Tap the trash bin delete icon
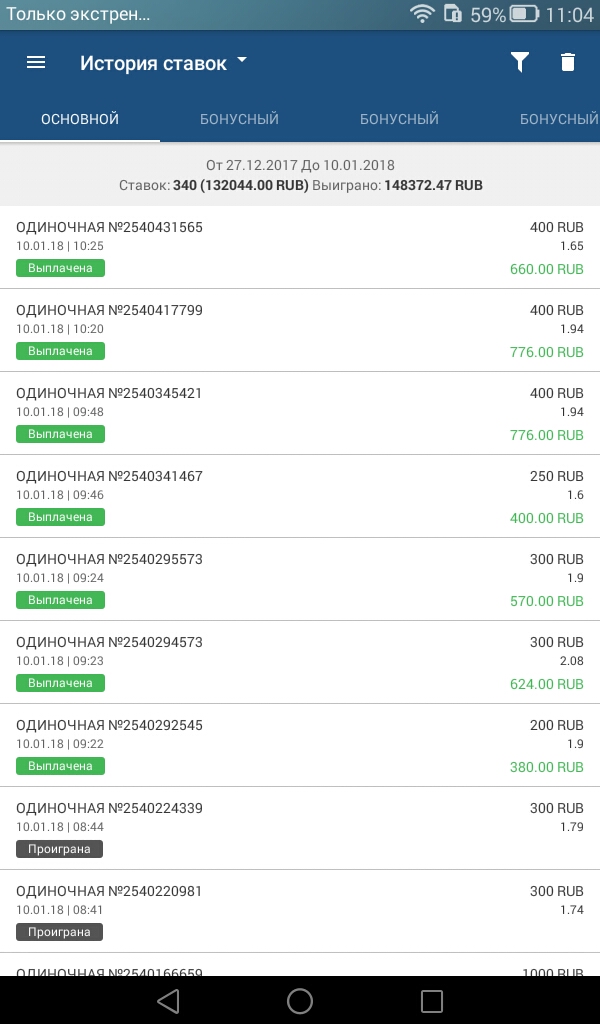 click(568, 62)
